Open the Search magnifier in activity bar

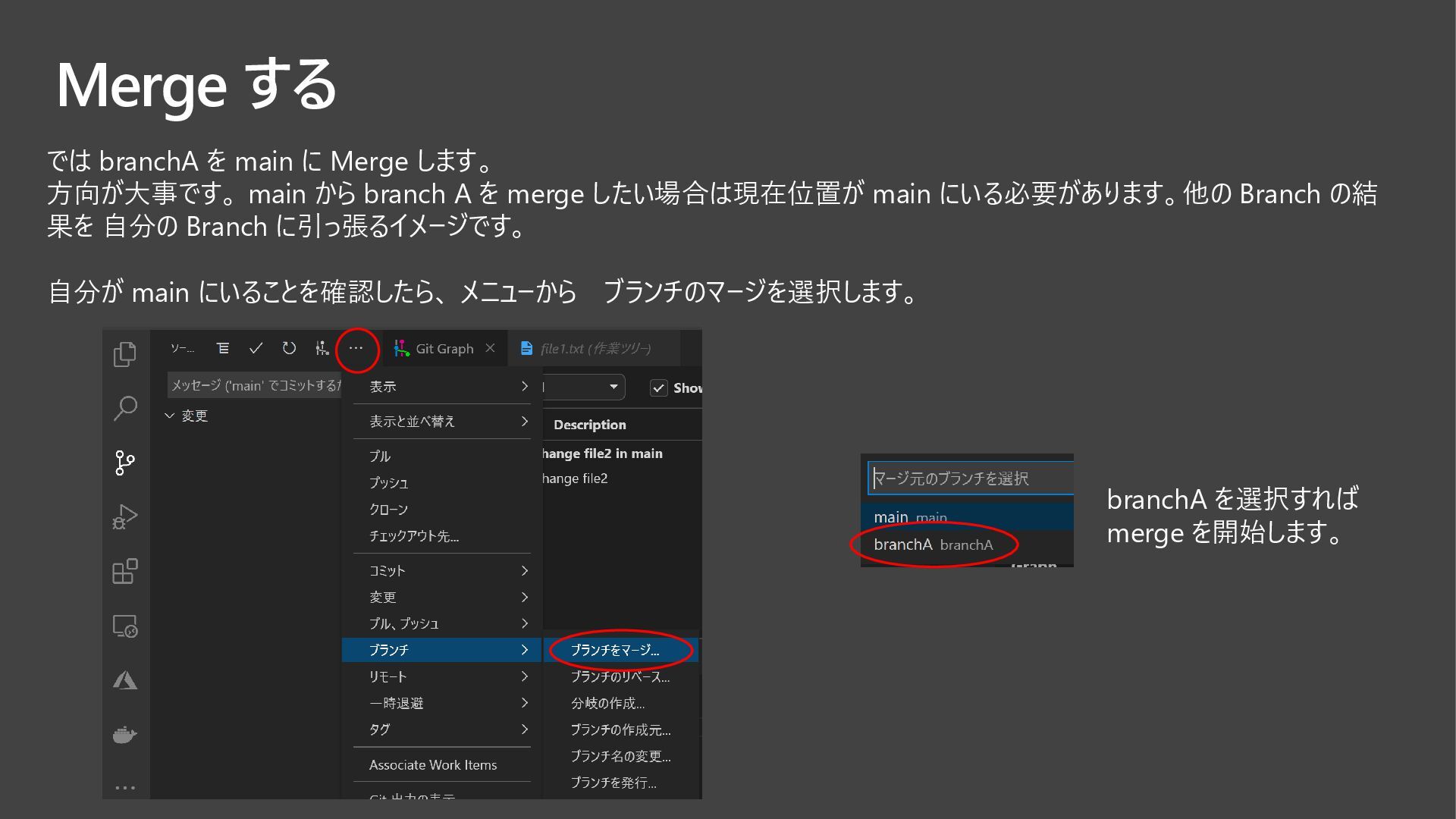click(x=125, y=408)
